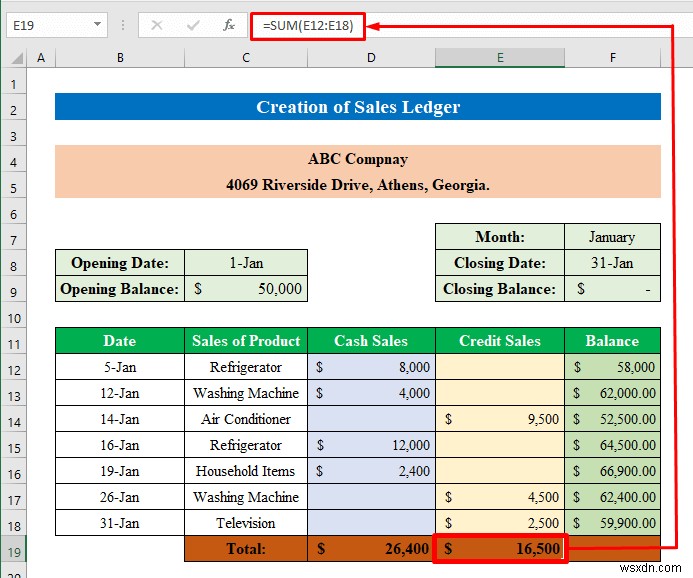The width and height of the screenshot is (693, 578).
Task: Click the 'Date' table header
Action: point(120,341)
